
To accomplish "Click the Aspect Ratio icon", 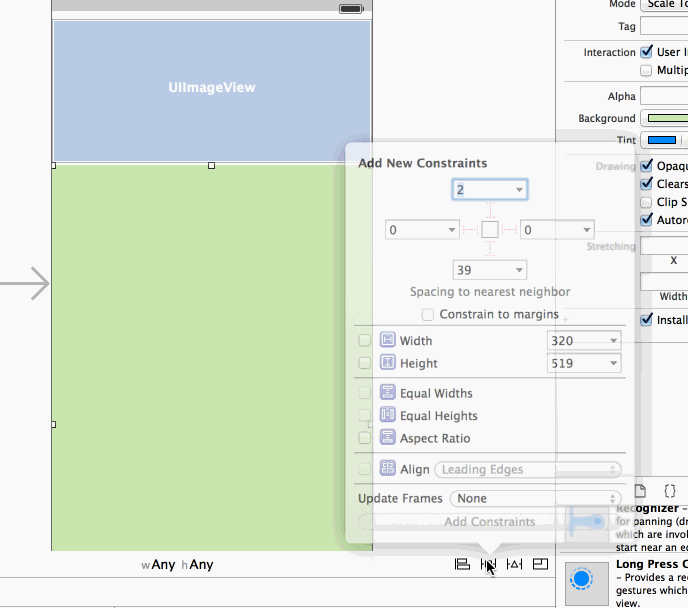I will (x=387, y=438).
